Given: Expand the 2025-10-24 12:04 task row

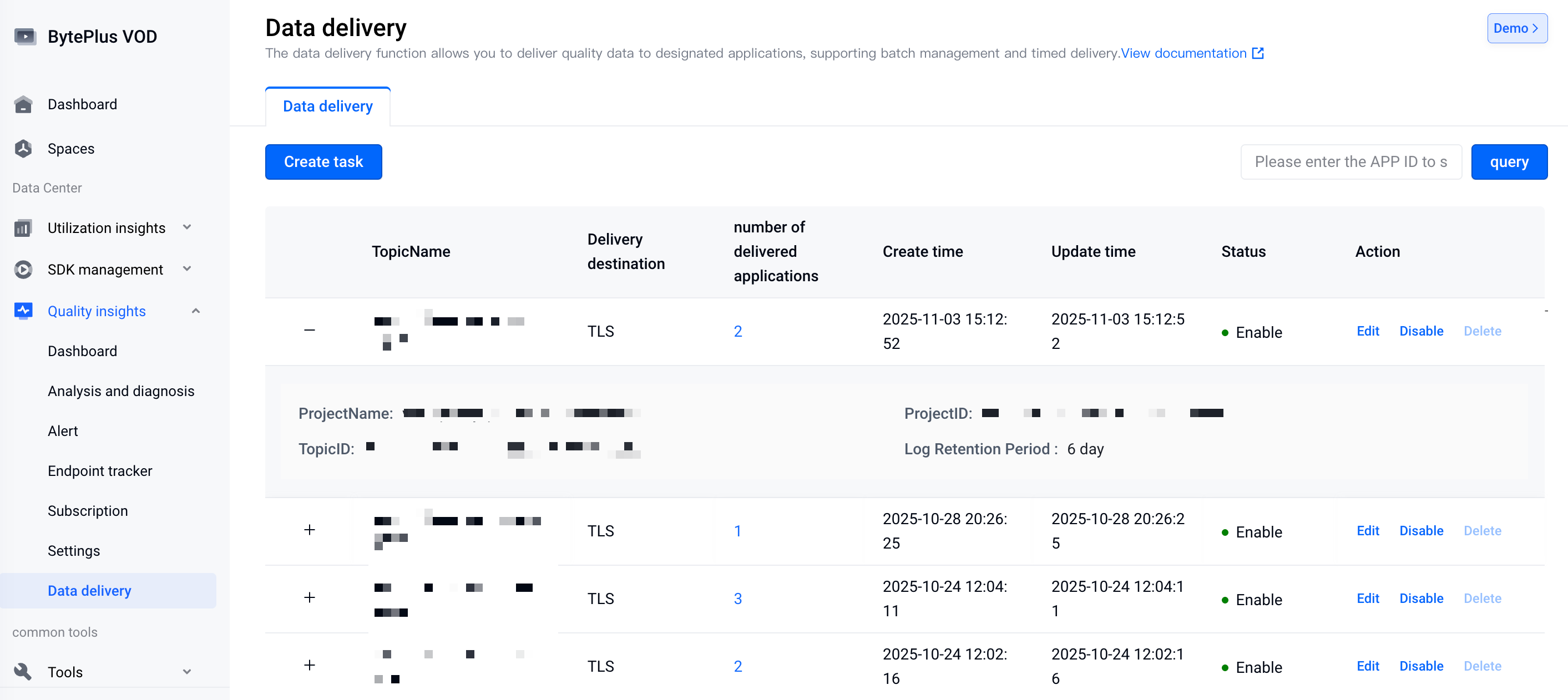Looking at the screenshot, I should (x=309, y=598).
